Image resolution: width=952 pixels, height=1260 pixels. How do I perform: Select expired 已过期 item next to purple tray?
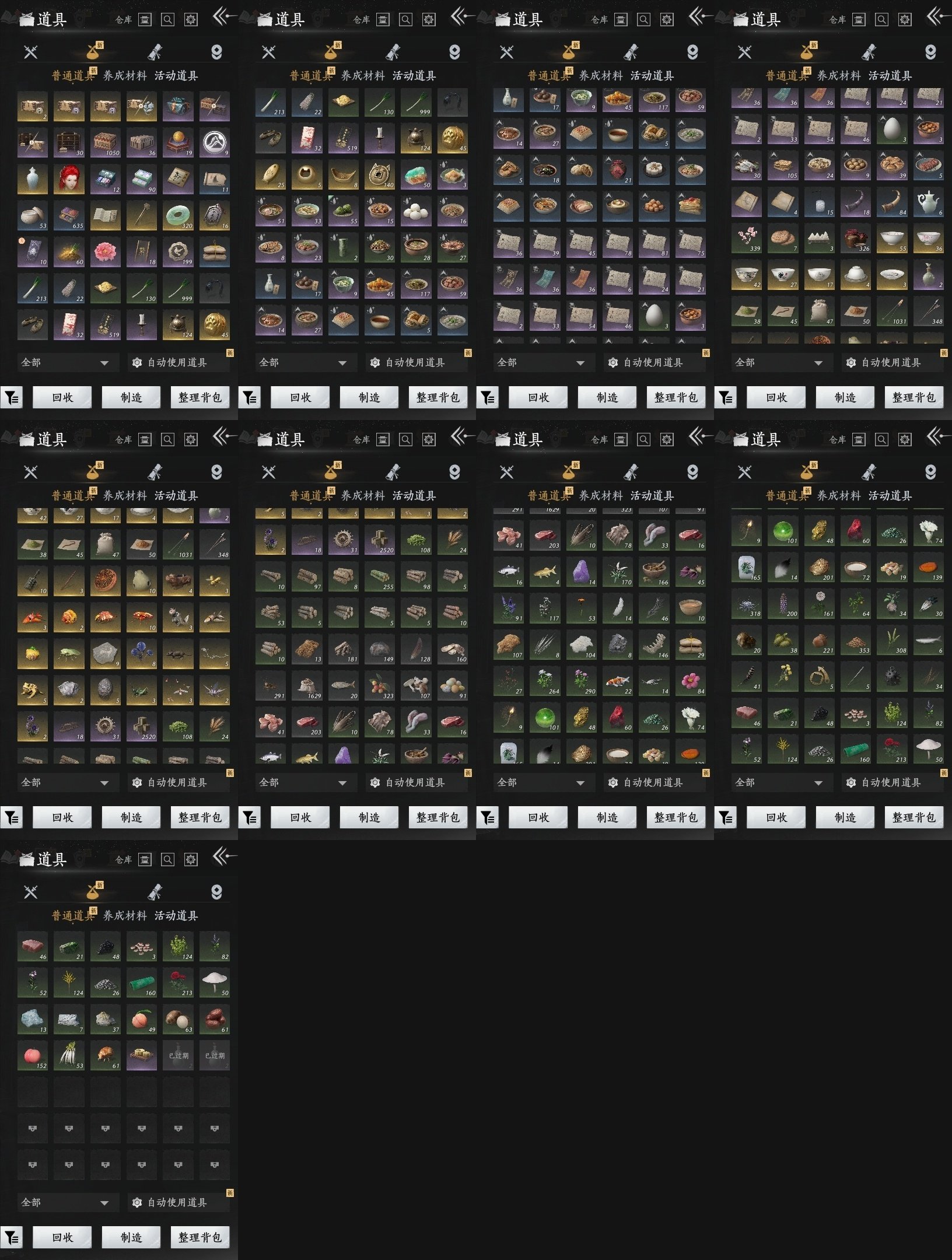pyautogui.click(x=178, y=1055)
